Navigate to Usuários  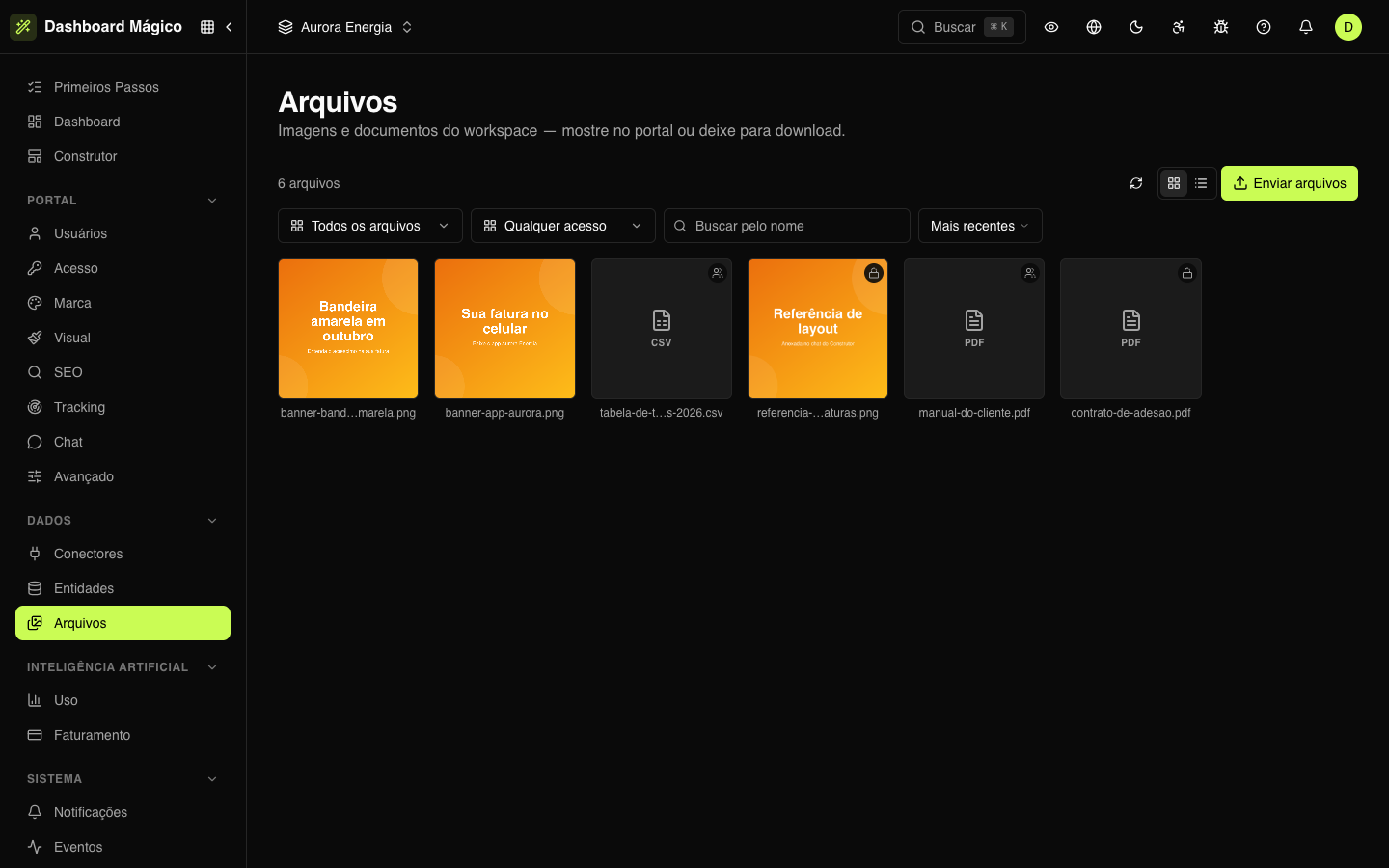(x=123, y=233)
